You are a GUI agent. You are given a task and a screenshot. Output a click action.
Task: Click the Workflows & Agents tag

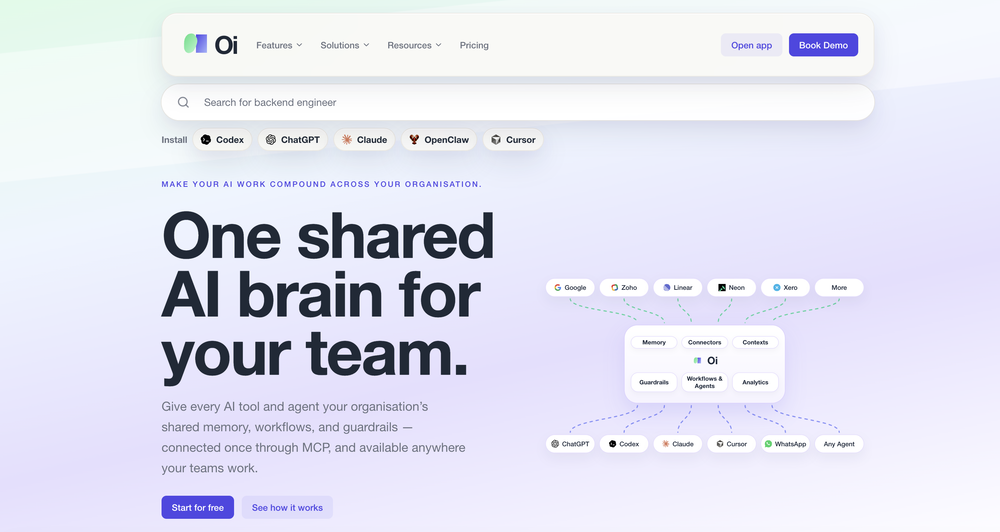pos(705,382)
